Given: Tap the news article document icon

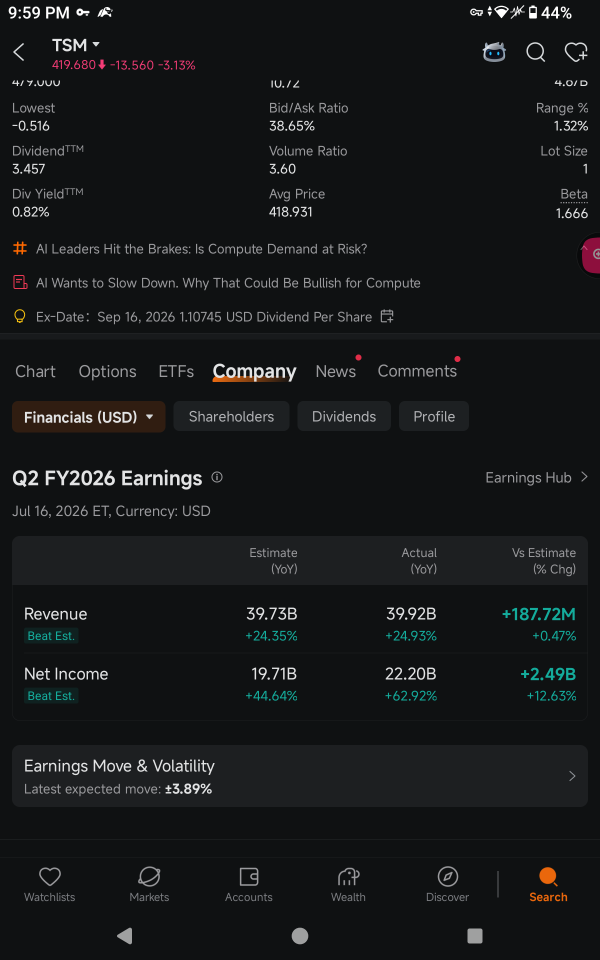Looking at the screenshot, I should tap(20, 282).
